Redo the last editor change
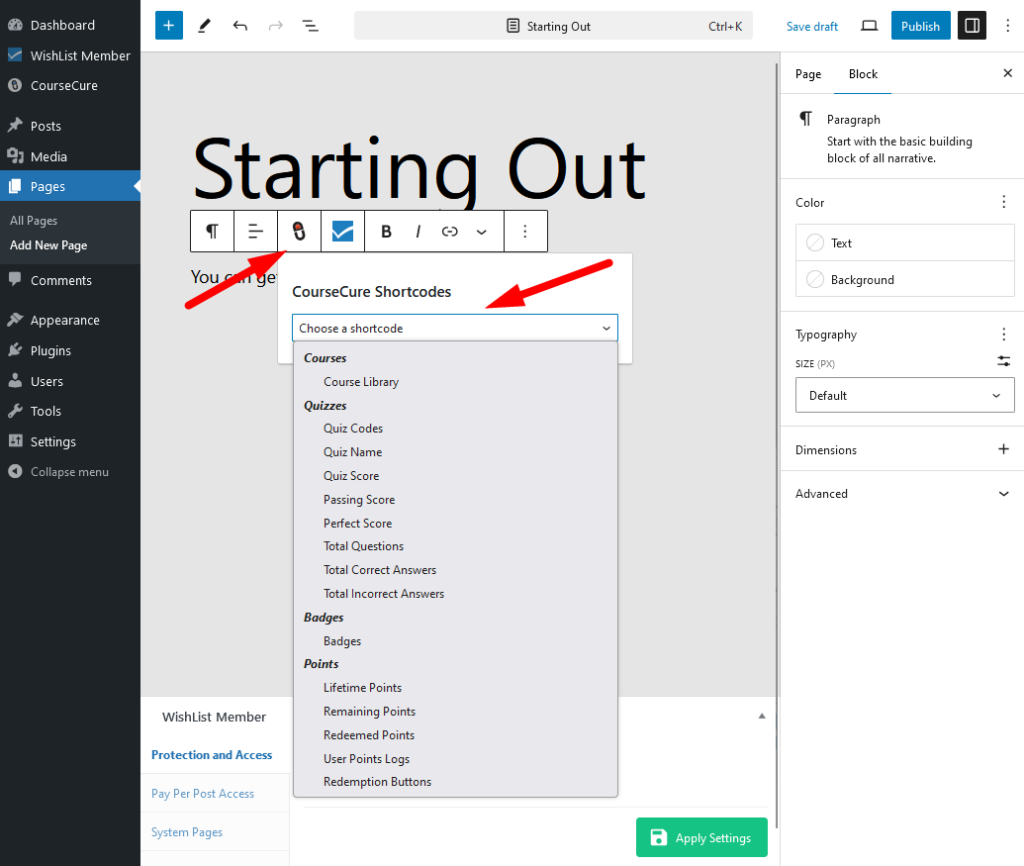 point(276,26)
